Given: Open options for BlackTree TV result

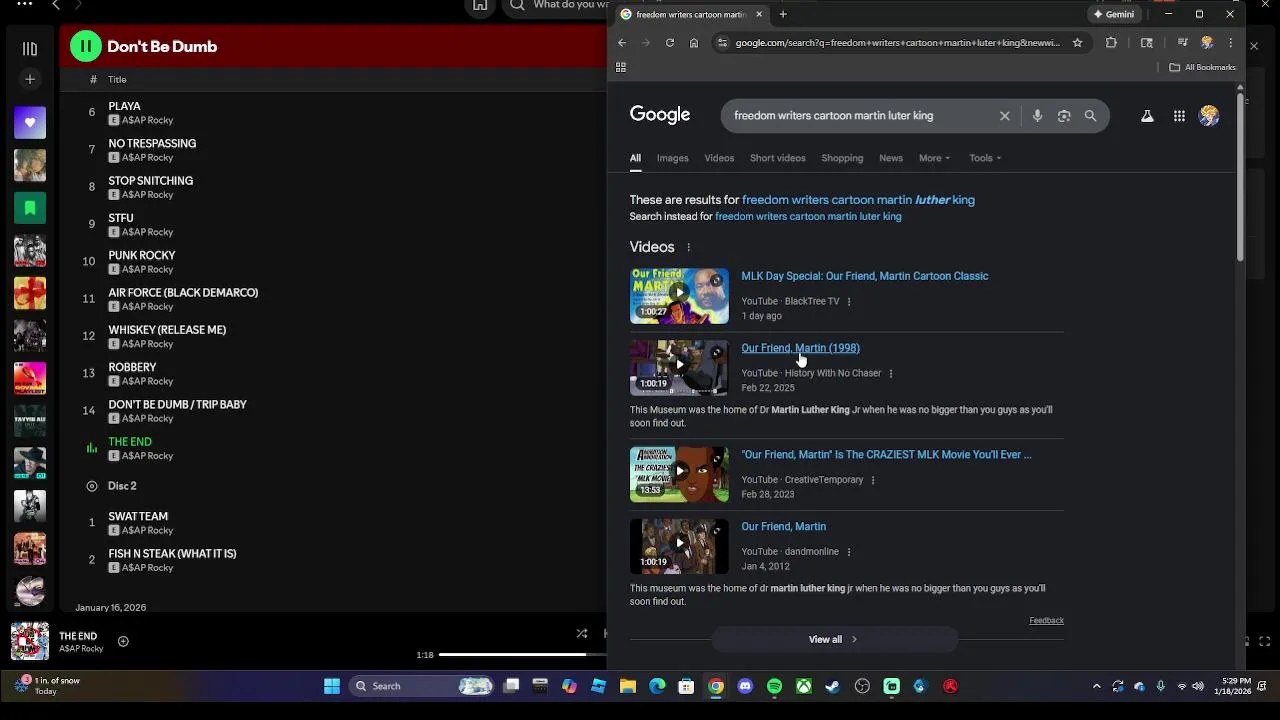Looking at the screenshot, I should (x=849, y=301).
